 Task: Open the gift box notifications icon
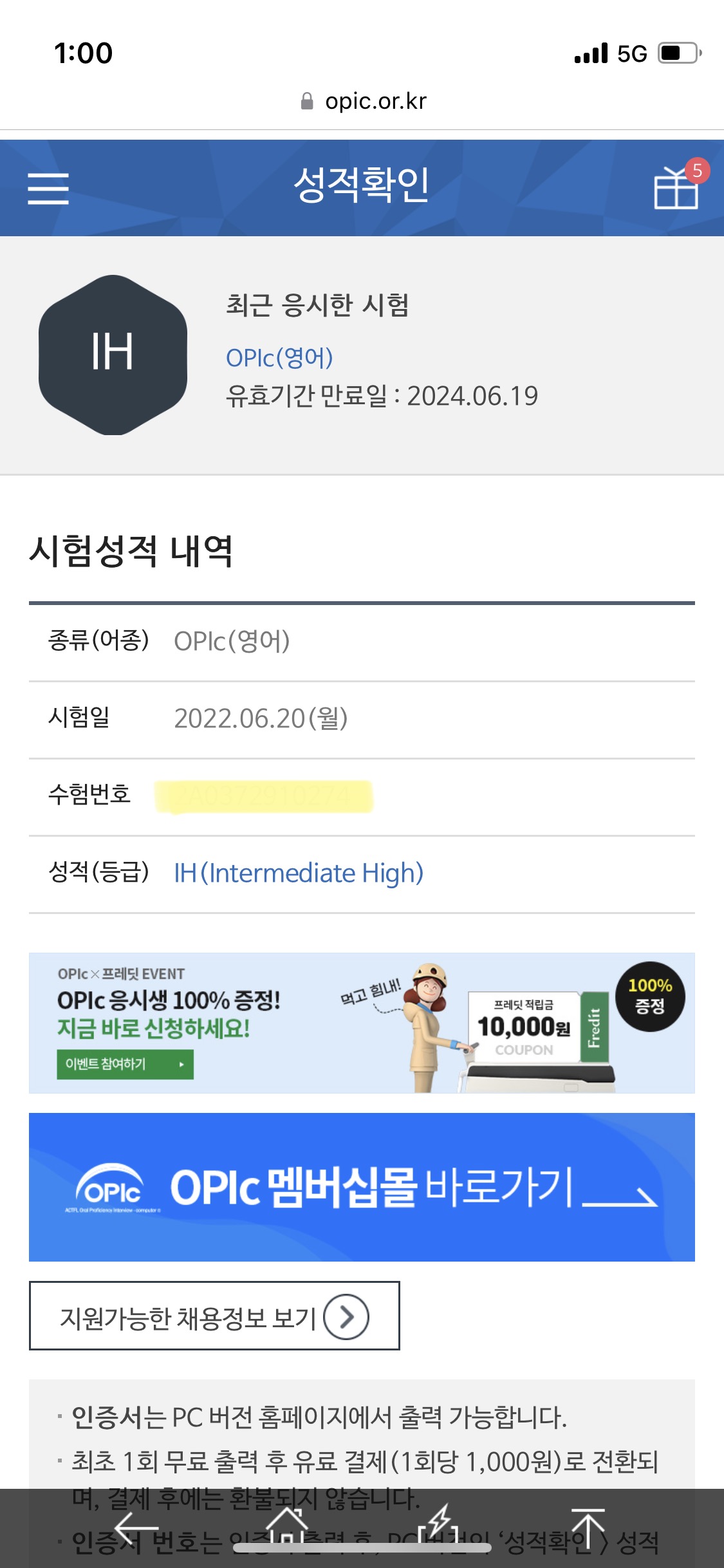tap(676, 187)
